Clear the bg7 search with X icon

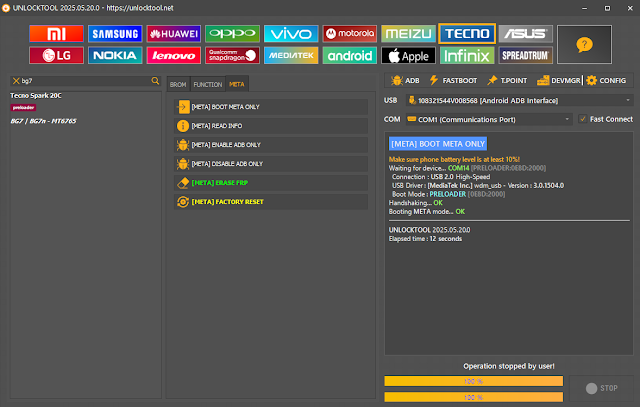(x=16, y=81)
